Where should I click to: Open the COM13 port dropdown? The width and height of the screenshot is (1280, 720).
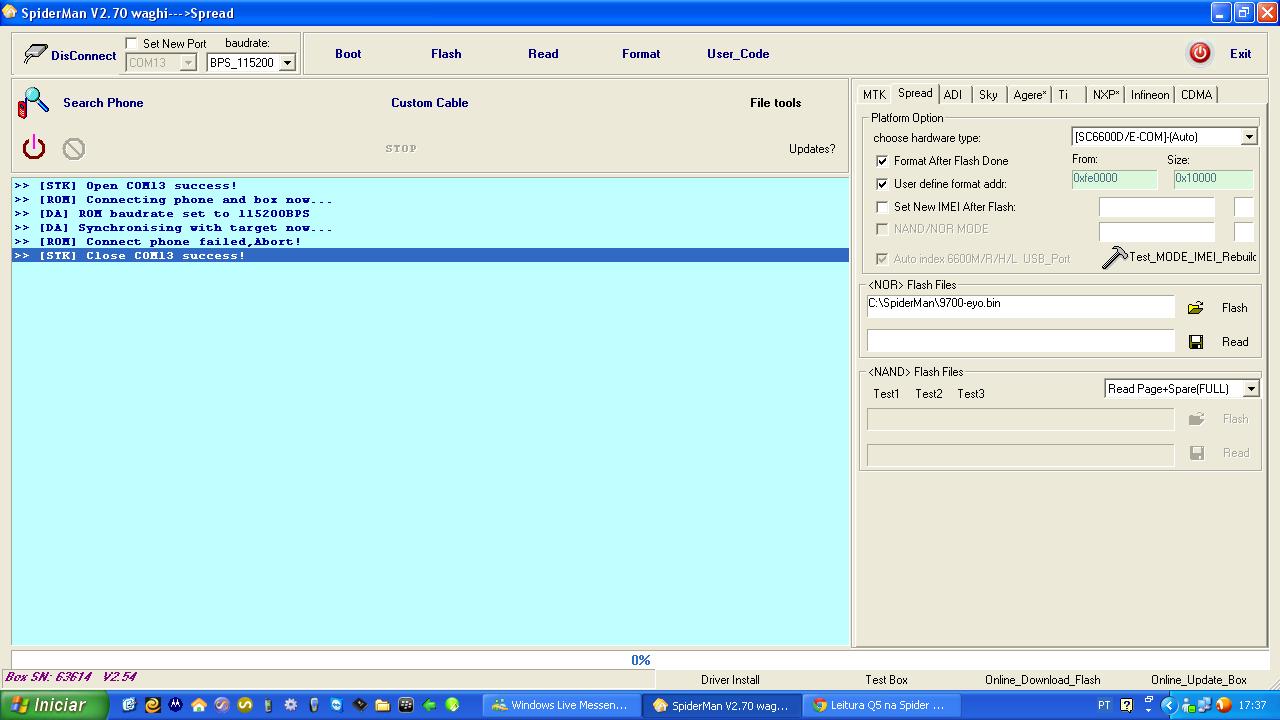point(188,63)
